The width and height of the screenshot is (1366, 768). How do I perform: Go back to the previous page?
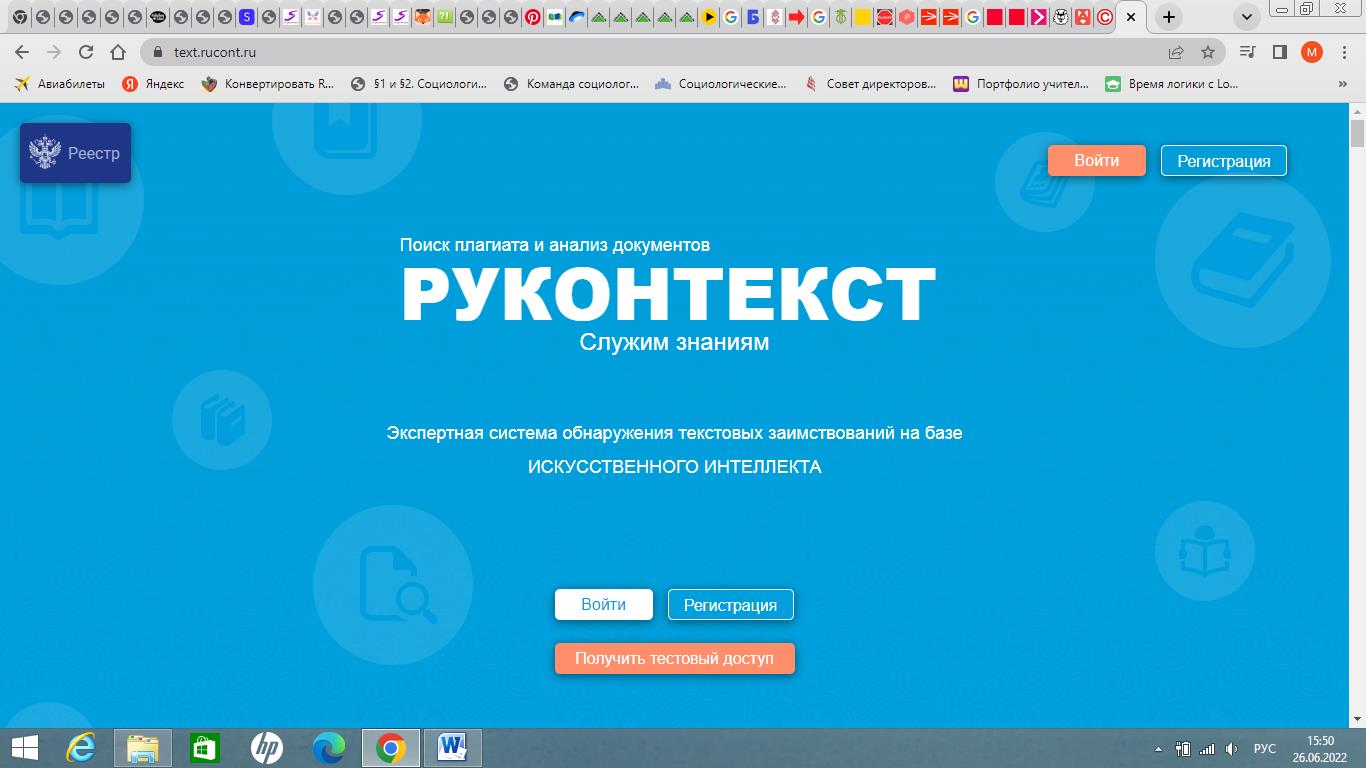click(x=22, y=52)
